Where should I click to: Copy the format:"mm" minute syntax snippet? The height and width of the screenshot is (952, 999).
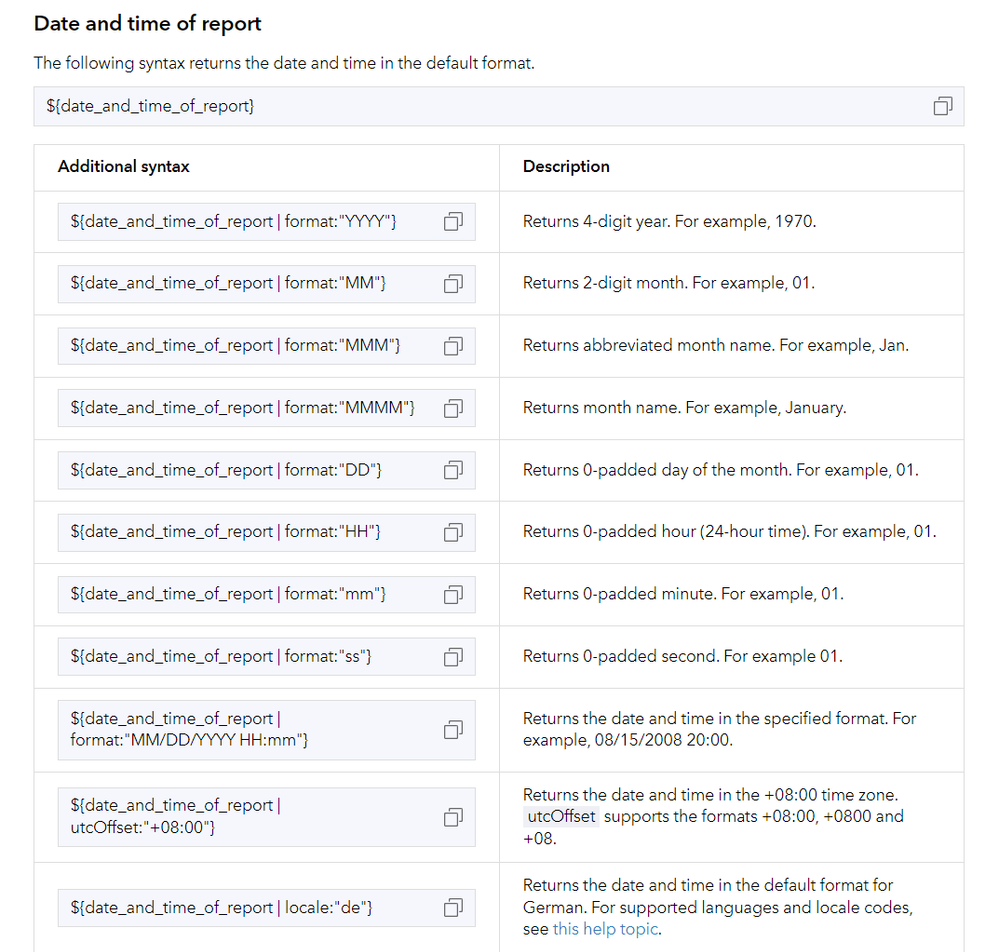[453, 594]
